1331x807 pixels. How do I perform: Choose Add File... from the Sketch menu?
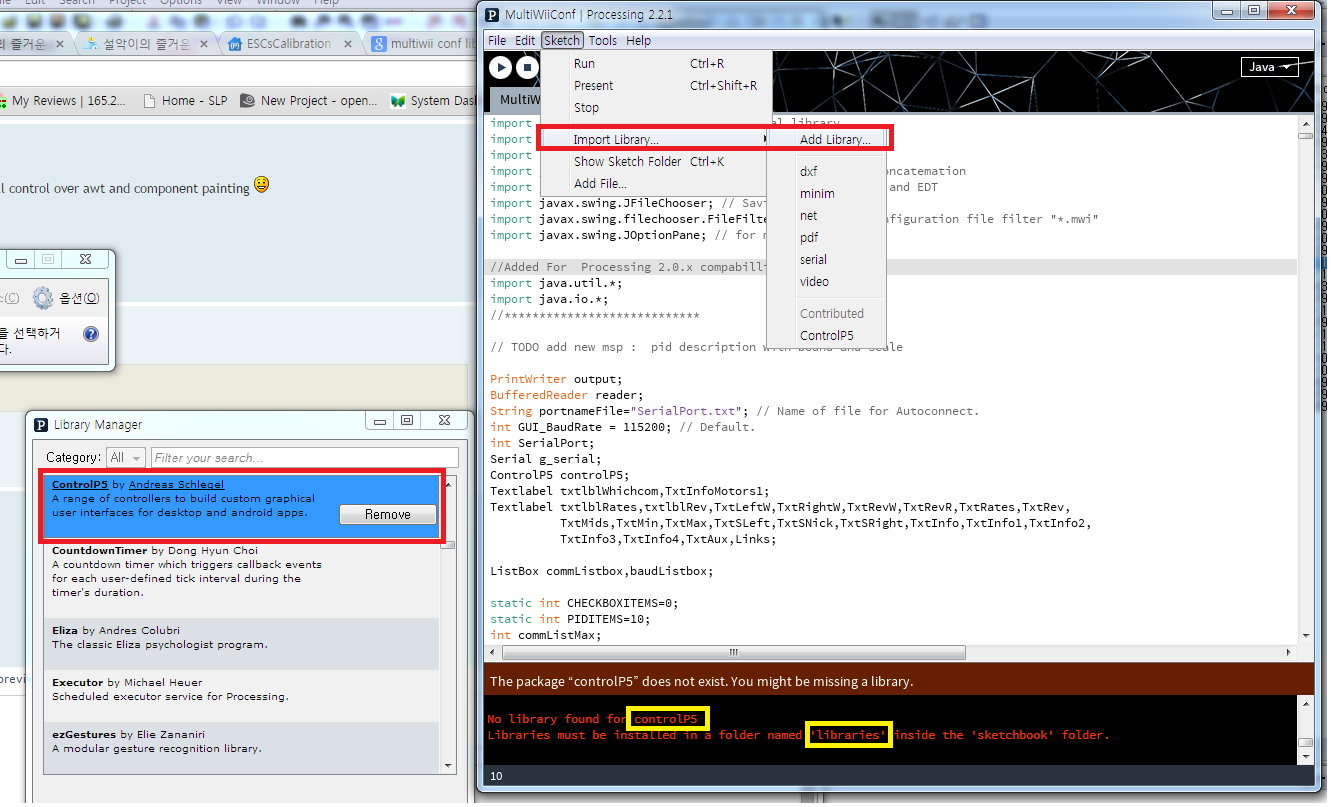[655, 183]
